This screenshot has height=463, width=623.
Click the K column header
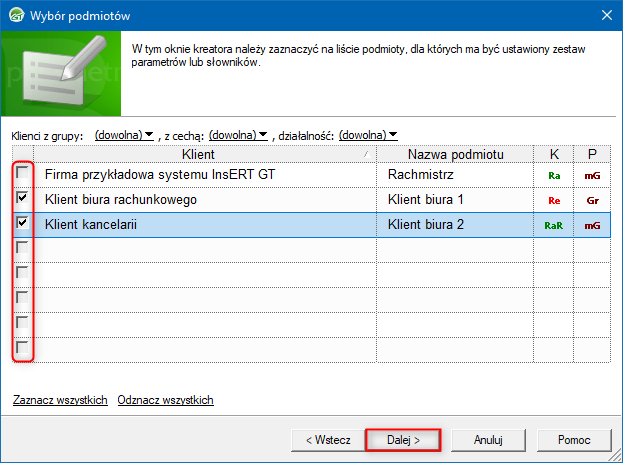554,154
